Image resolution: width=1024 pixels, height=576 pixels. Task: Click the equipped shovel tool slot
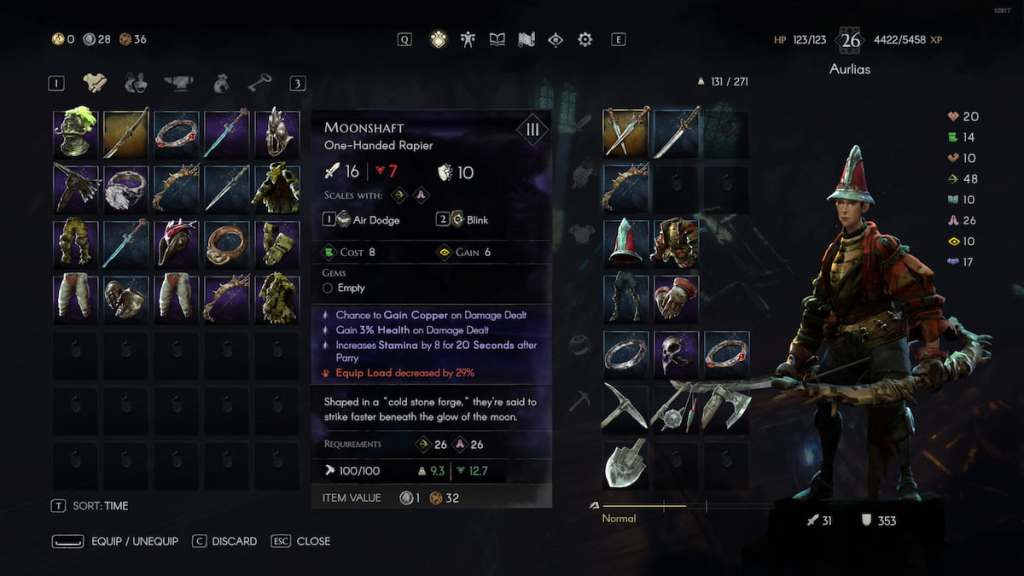point(626,464)
